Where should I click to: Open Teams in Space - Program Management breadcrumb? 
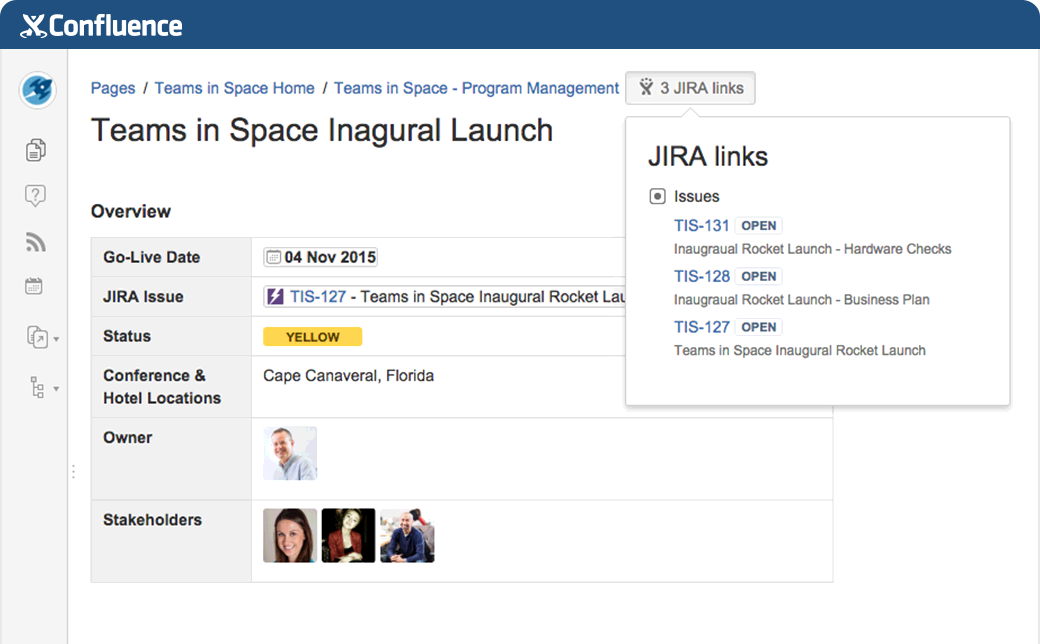point(476,88)
